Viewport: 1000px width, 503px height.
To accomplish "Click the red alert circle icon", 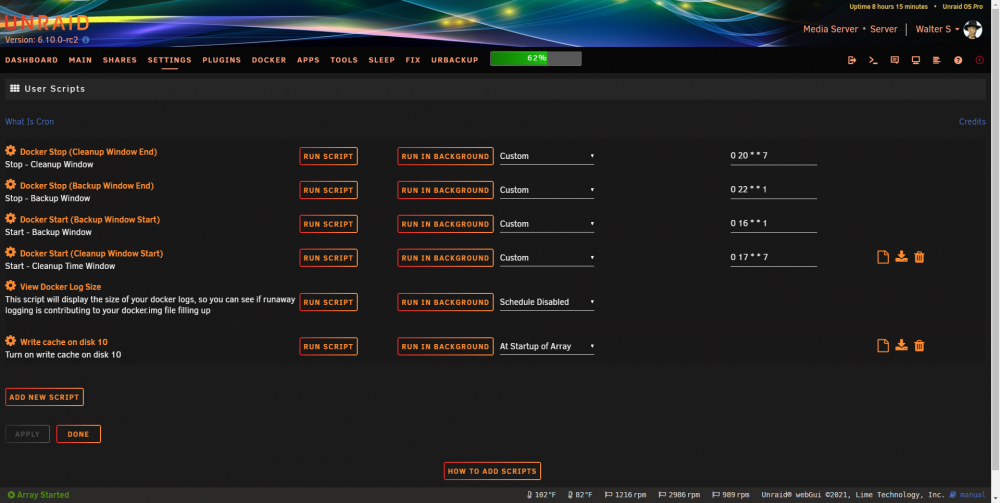I will click(980, 60).
